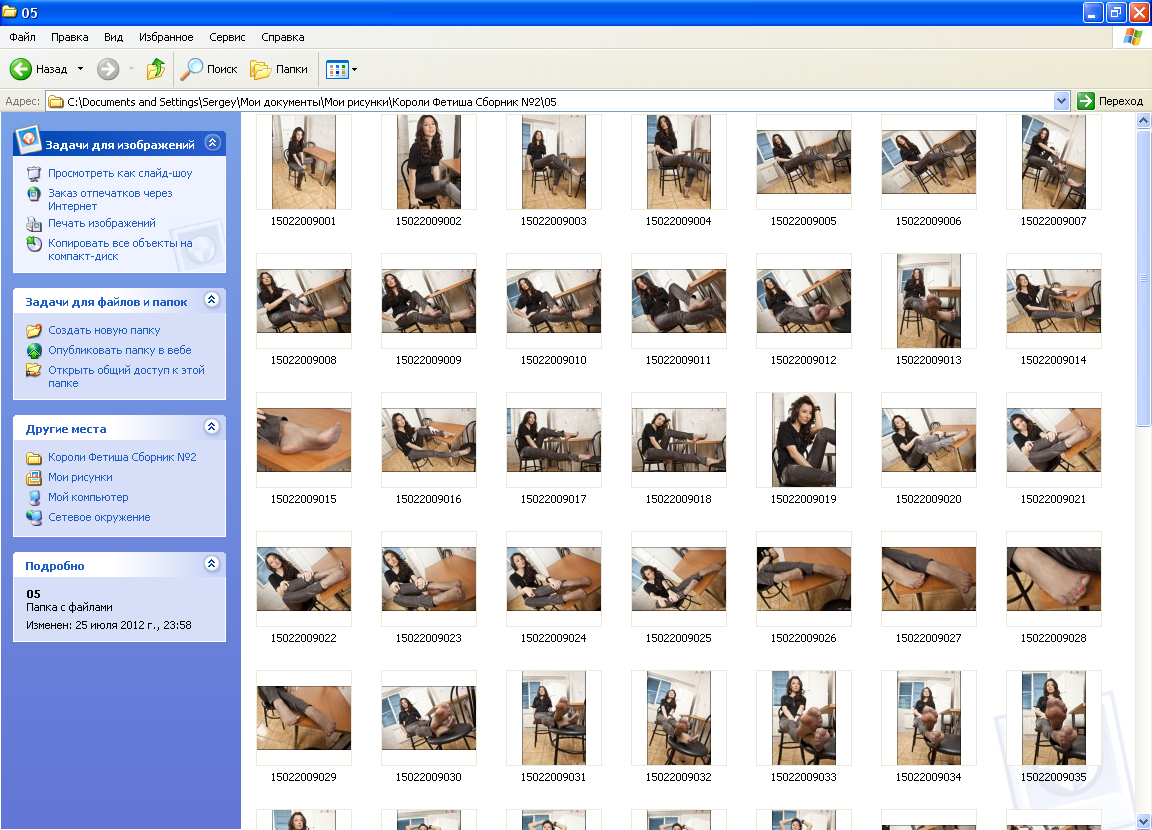Click Заказ отпечатков через Интернет link
Screen dimensions: 1152x830
(x=110, y=200)
